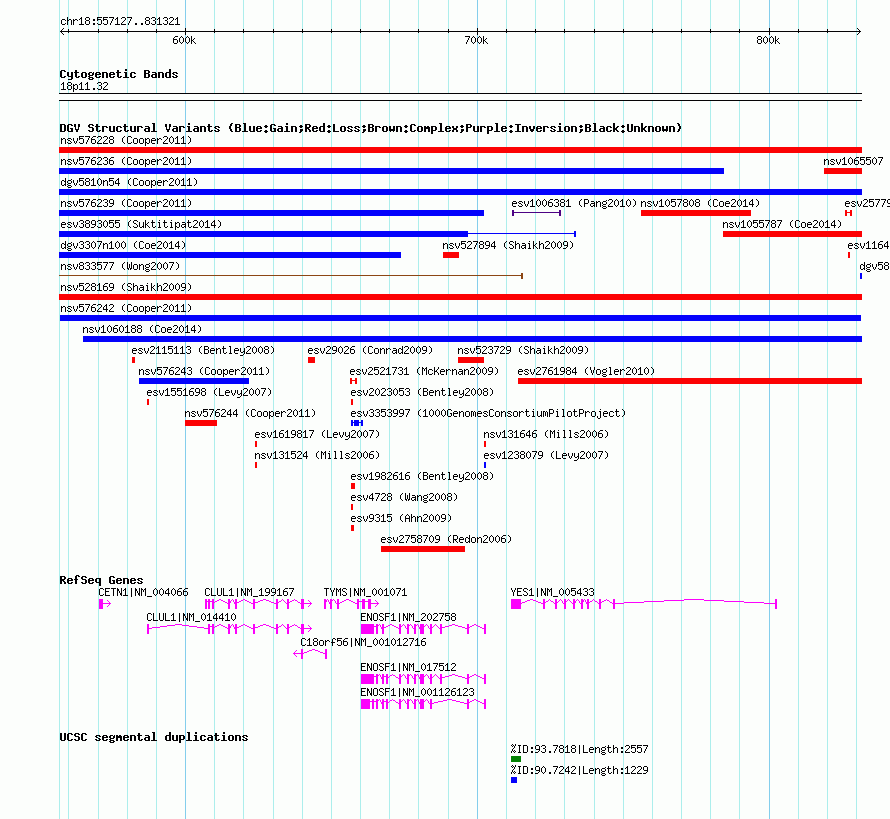
Task: Open dgv3307n100 (Coe2014) variant details
Action: [123, 245]
